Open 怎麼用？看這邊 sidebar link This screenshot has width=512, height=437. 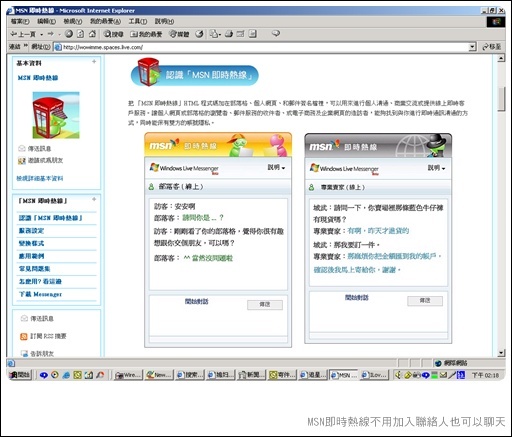tap(40, 281)
